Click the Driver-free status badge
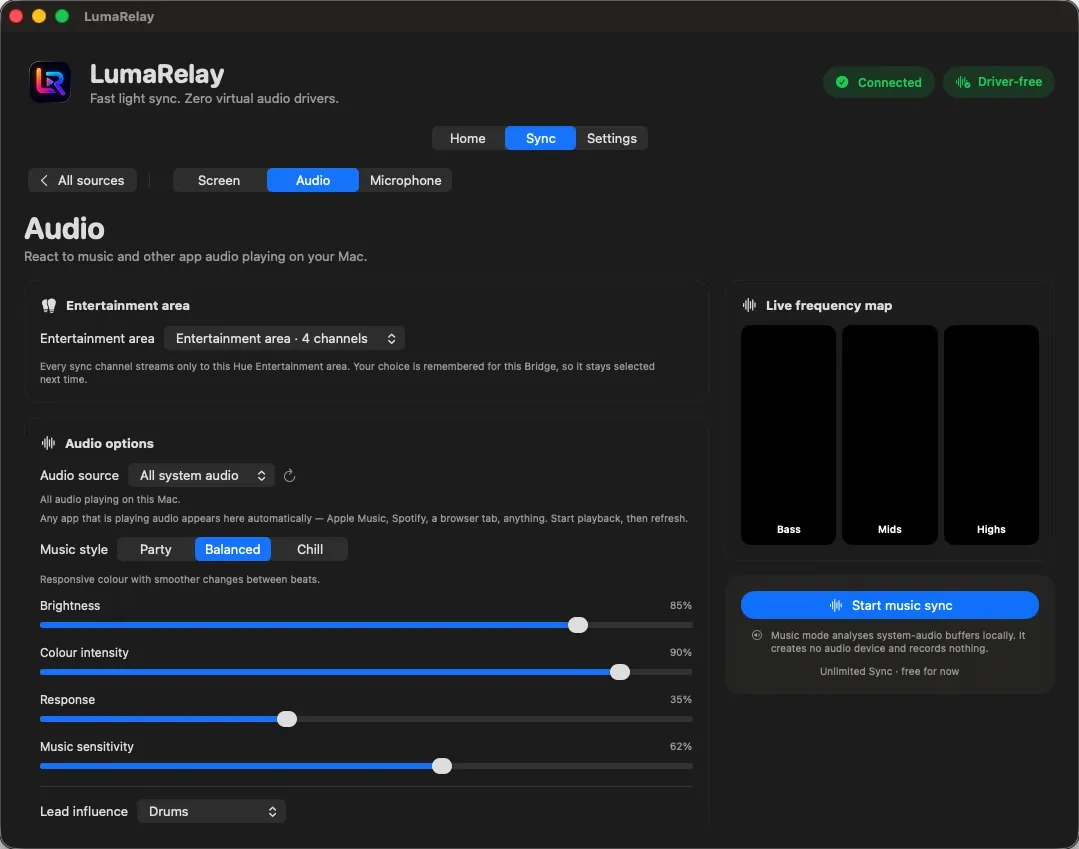The width and height of the screenshot is (1079, 849). coord(998,82)
